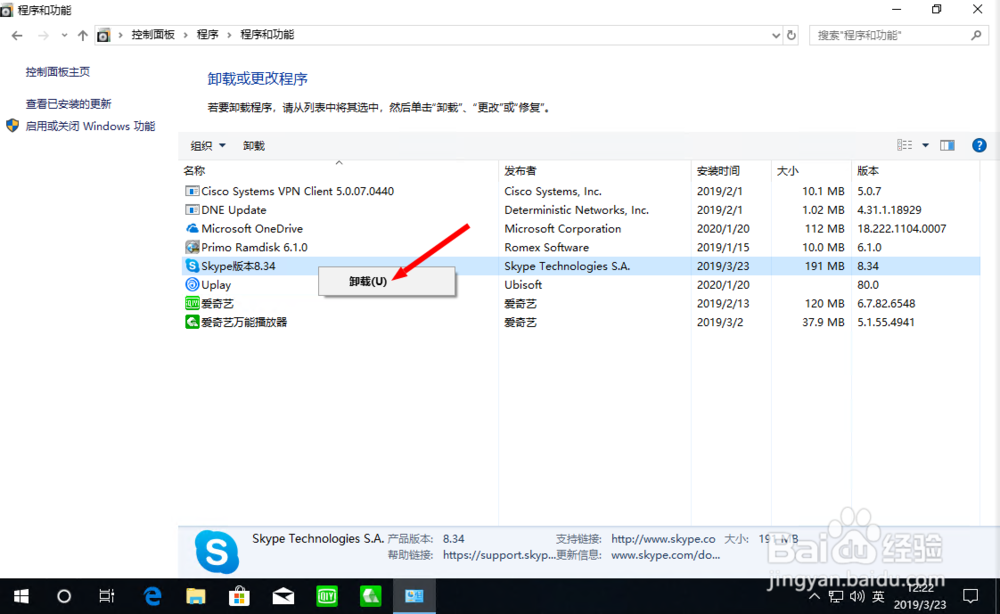The width and height of the screenshot is (1000, 614).
Task: Sort by the 大小 column header
Action: point(788,170)
